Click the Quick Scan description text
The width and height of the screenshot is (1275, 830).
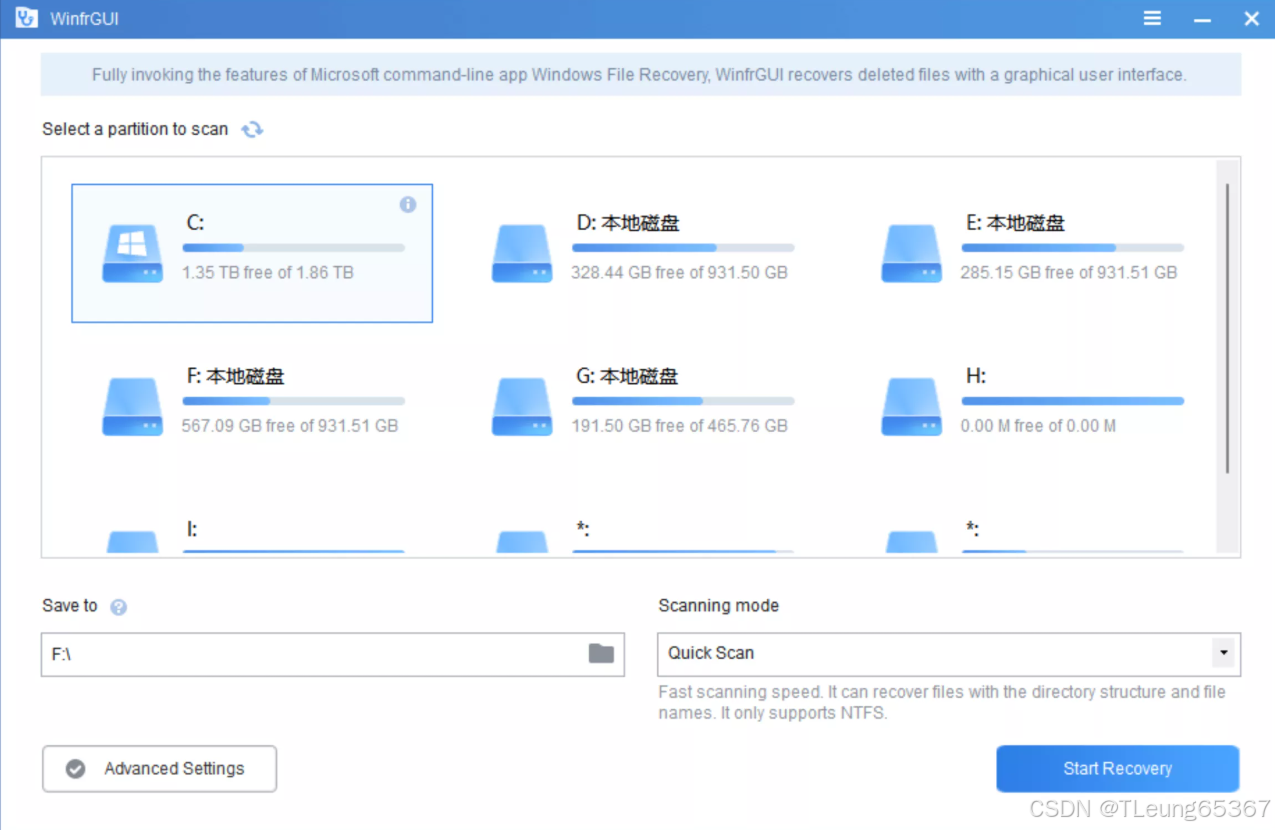click(x=942, y=702)
